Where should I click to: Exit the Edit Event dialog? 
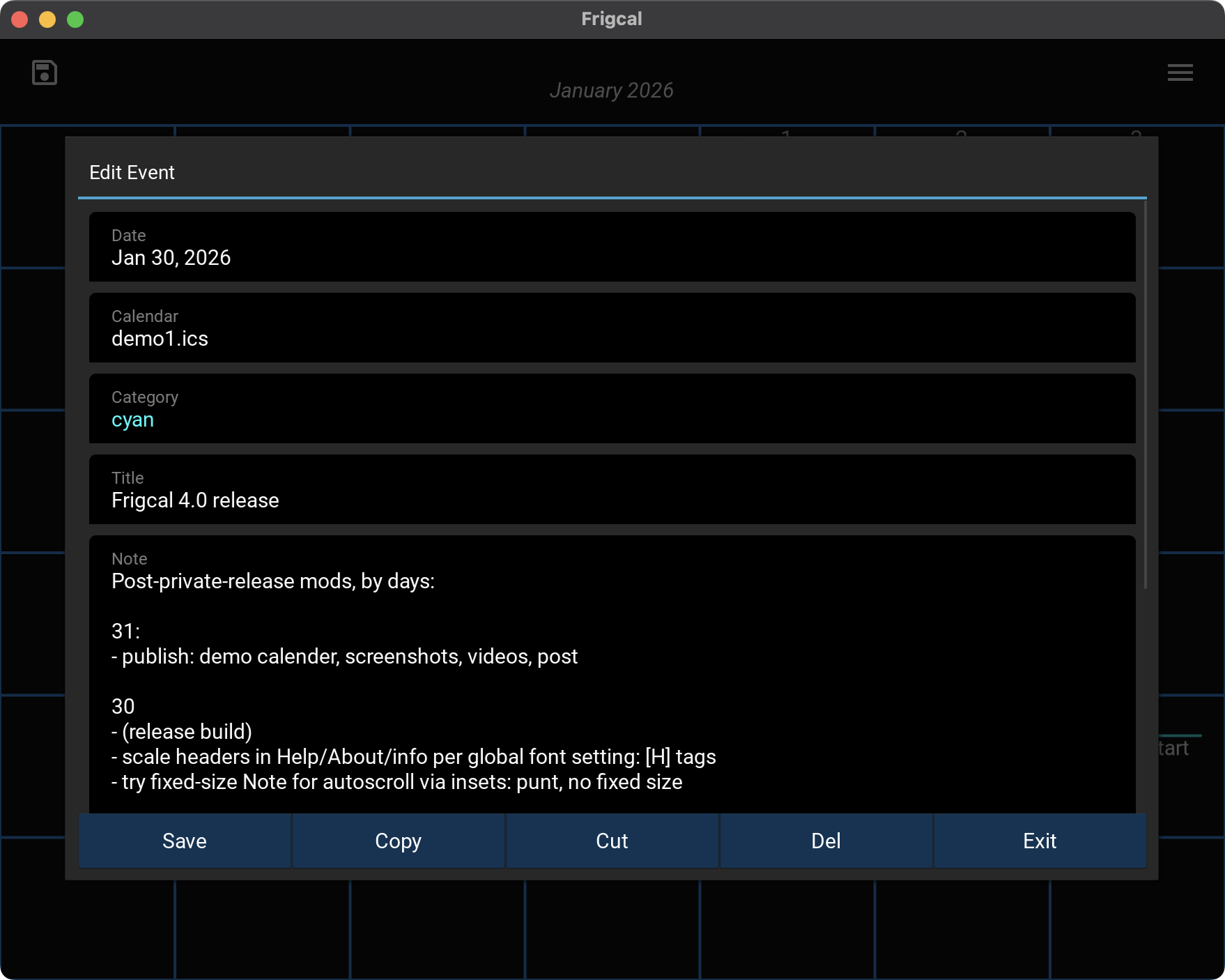pos(1040,841)
